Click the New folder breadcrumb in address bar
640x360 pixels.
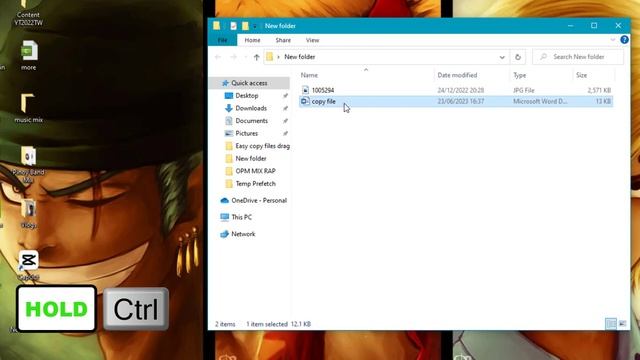coord(300,57)
